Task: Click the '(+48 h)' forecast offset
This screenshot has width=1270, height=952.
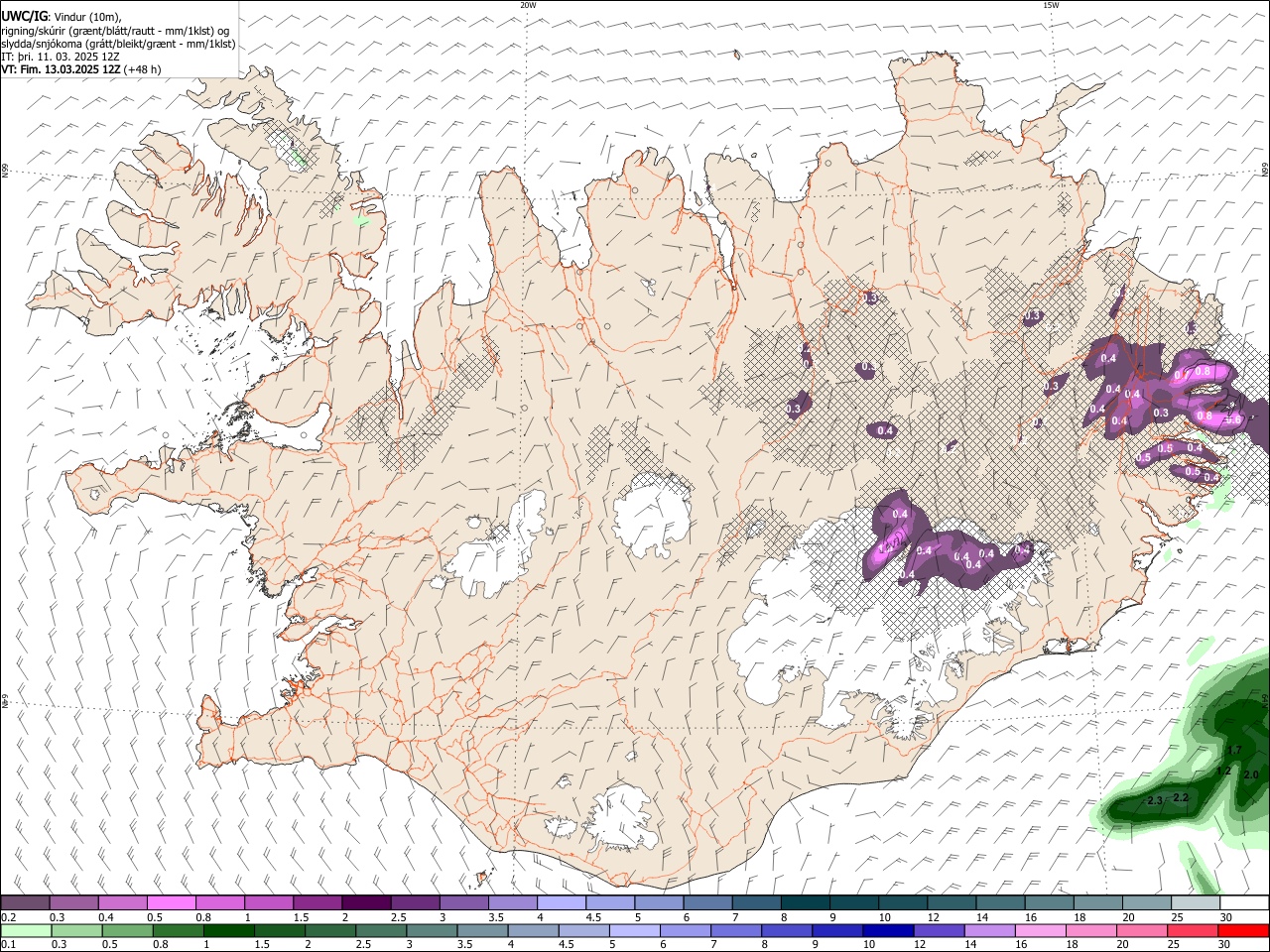Action: click(142, 69)
